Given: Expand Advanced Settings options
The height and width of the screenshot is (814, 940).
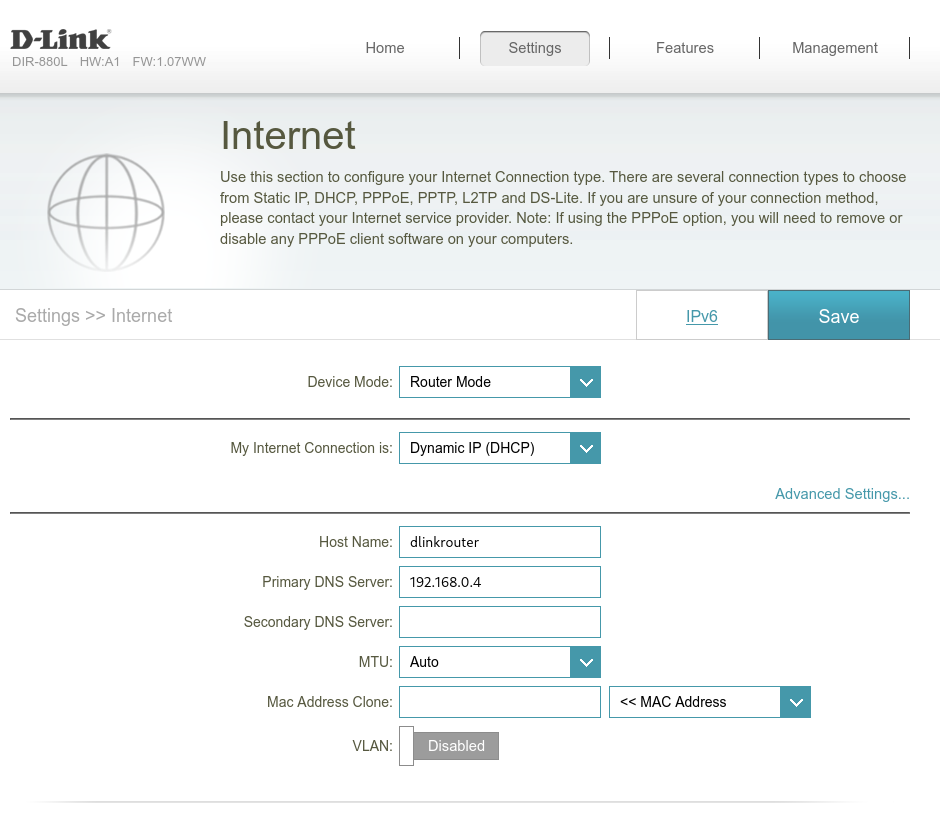Looking at the screenshot, I should 841,494.
